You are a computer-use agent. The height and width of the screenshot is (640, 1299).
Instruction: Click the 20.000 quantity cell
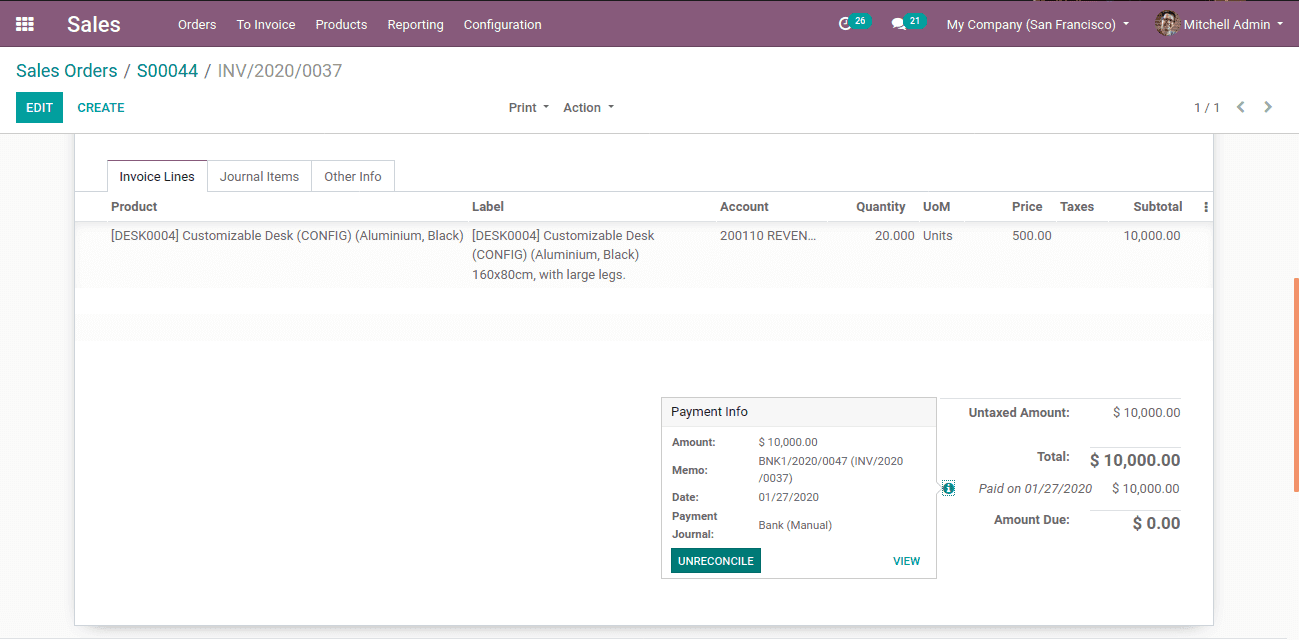(893, 236)
